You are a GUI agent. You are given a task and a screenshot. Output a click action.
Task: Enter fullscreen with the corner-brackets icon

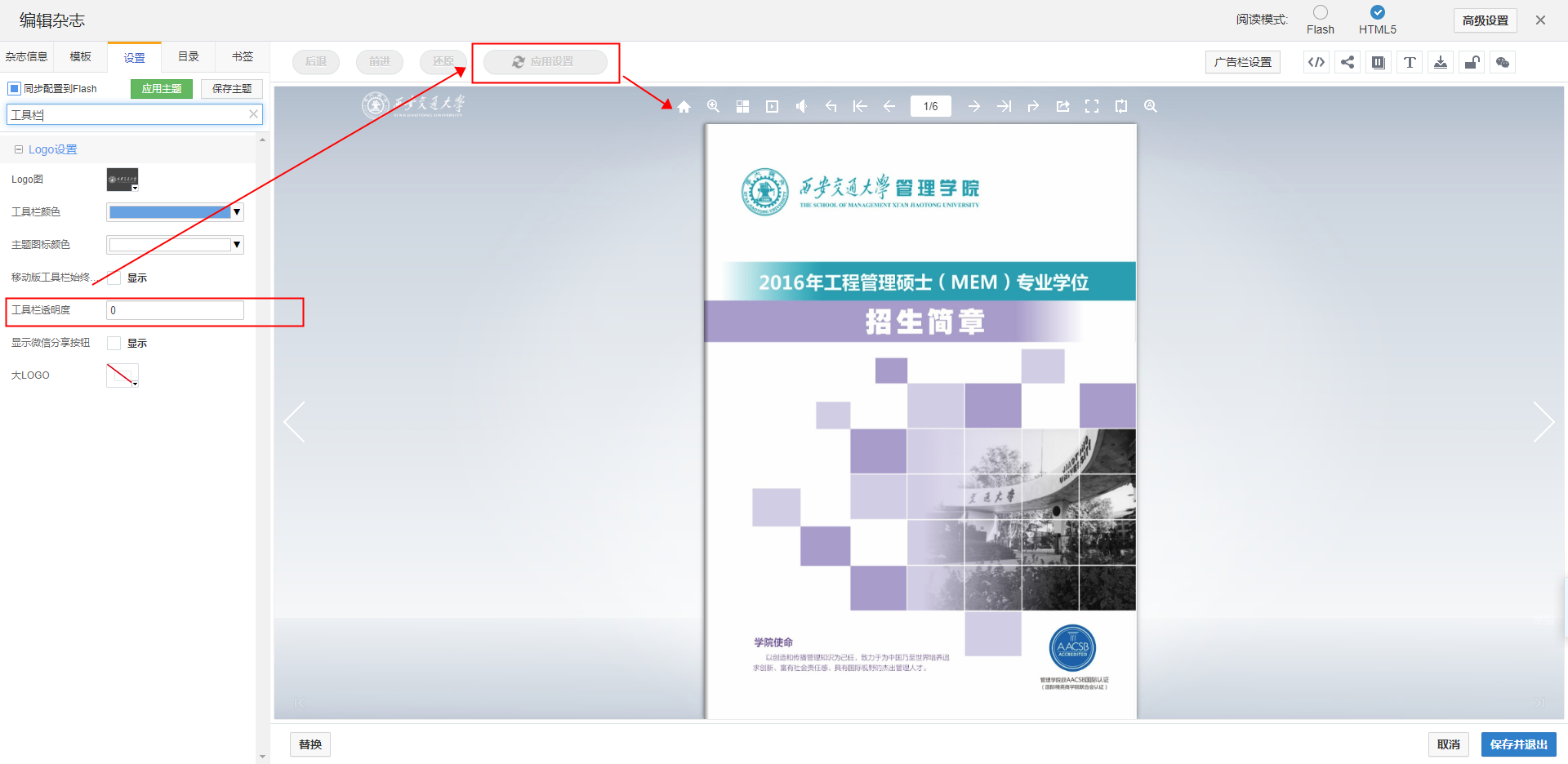pyautogui.click(x=1092, y=106)
